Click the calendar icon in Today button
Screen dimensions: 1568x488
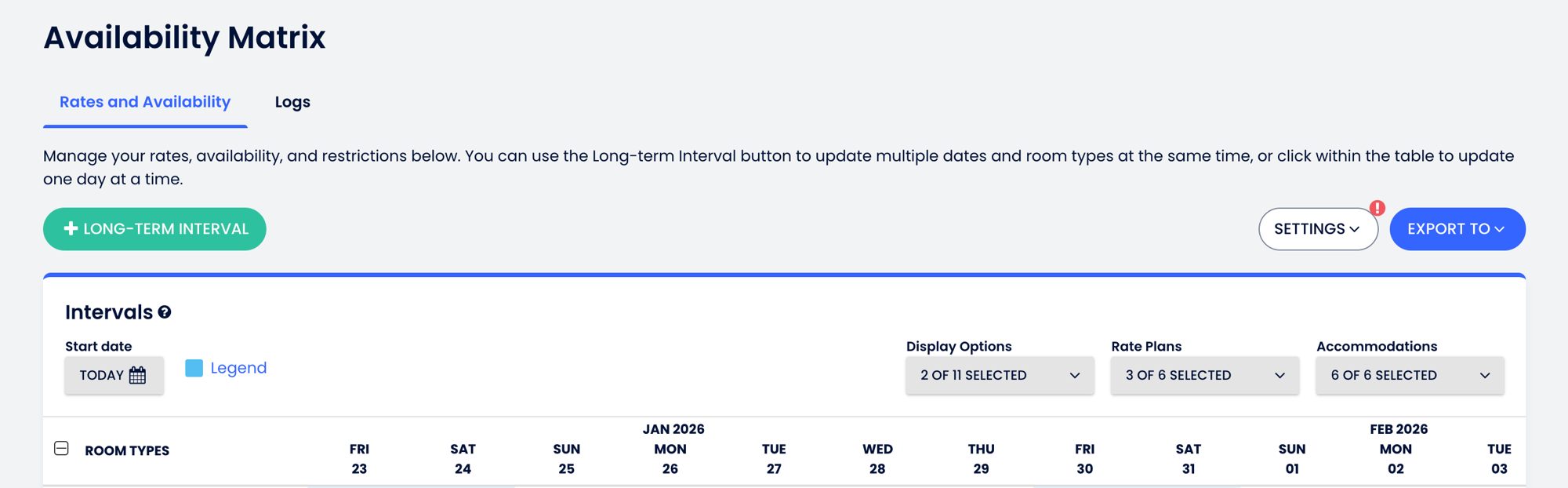138,375
